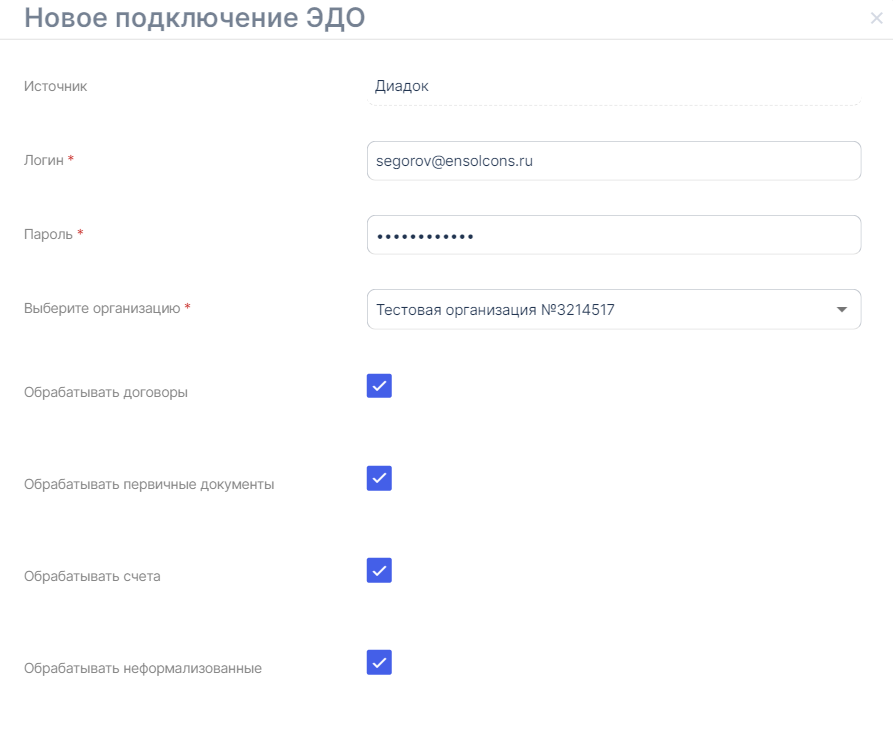
Task: Disable the Обрабатывать счета checkbox
Action: [379, 570]
